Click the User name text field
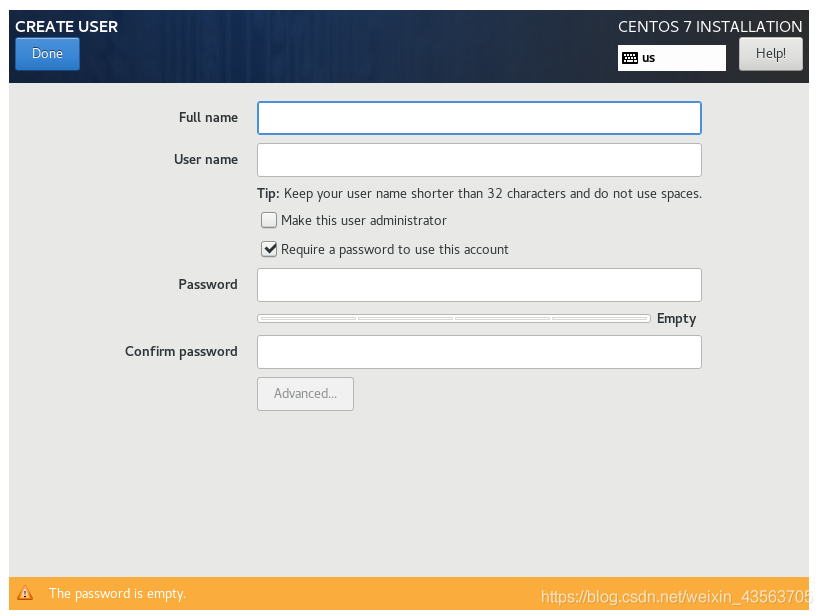Viewport: 823px width, 616px height. 479,160
